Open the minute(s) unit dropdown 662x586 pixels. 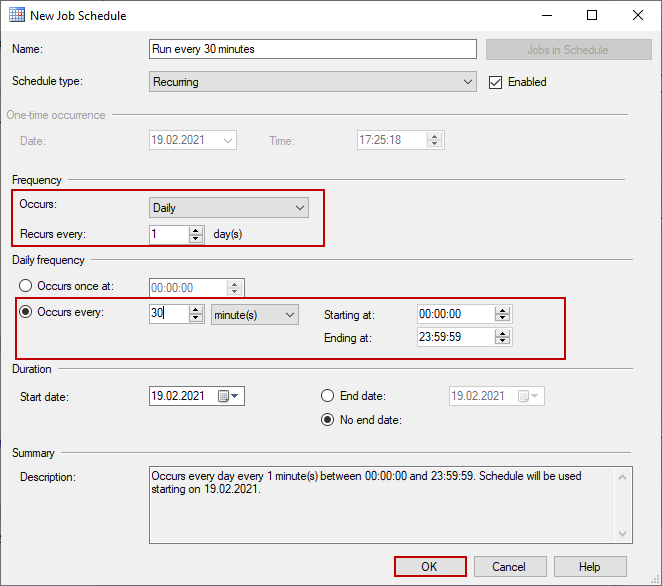[255, 315]
